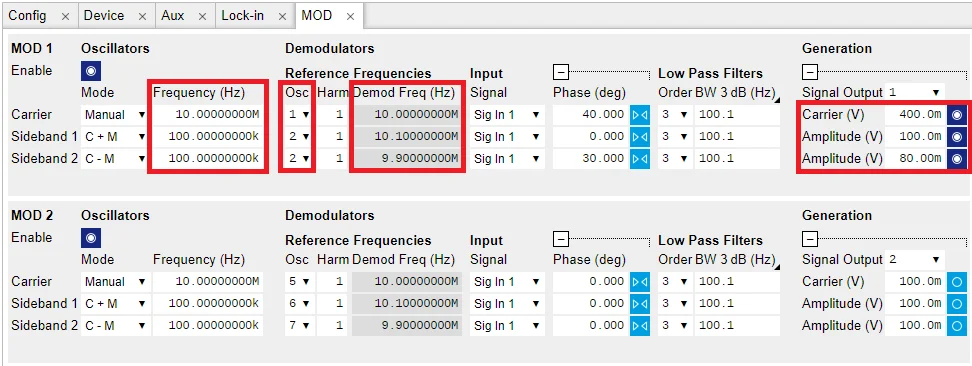972x366 pixels.
Task: Edit MOD 1 Carrier Phase 40.000 field
Action: point(590,115)
